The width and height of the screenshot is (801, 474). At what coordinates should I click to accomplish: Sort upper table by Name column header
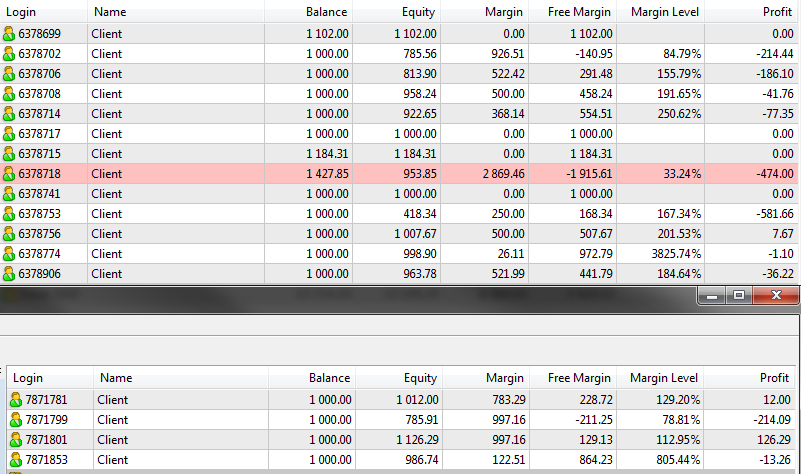(x=176, y=12)
